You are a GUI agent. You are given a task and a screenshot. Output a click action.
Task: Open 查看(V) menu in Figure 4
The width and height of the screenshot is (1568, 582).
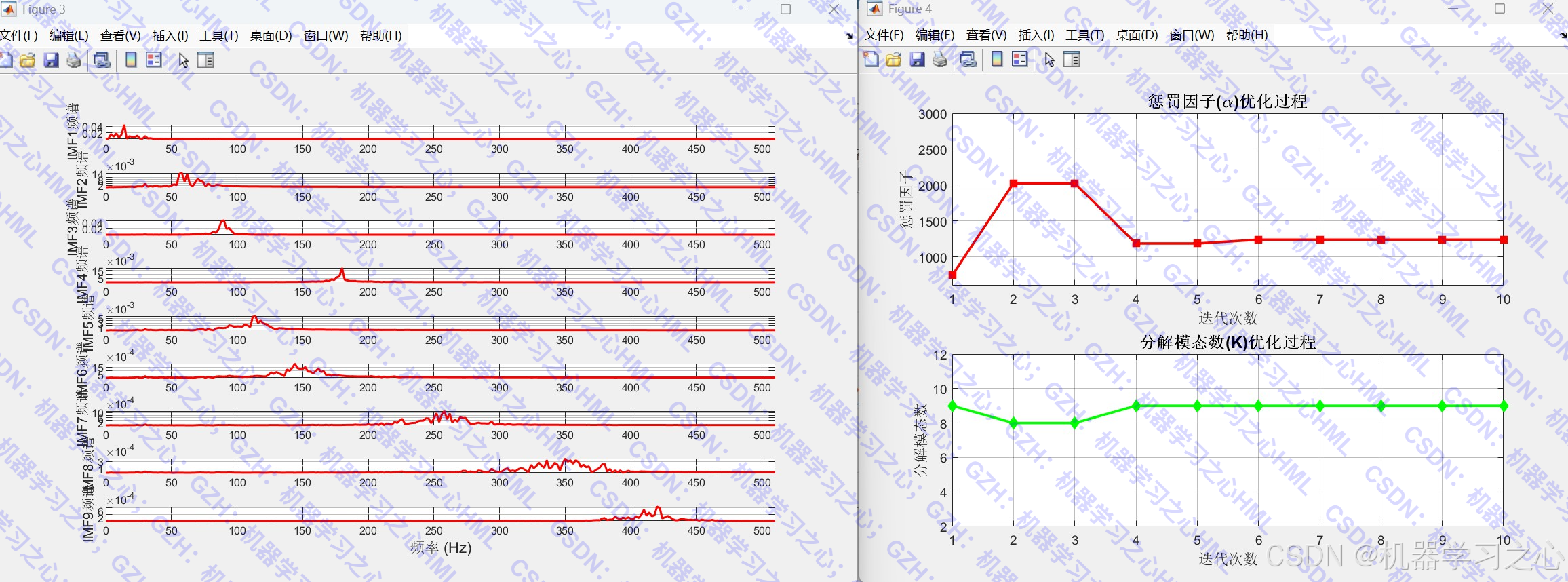pyautogui.click(x=986, y=35)
